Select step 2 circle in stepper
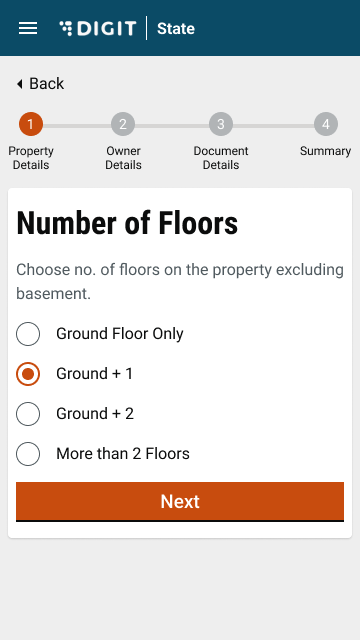The image size is (360, 640). (123, 124)
